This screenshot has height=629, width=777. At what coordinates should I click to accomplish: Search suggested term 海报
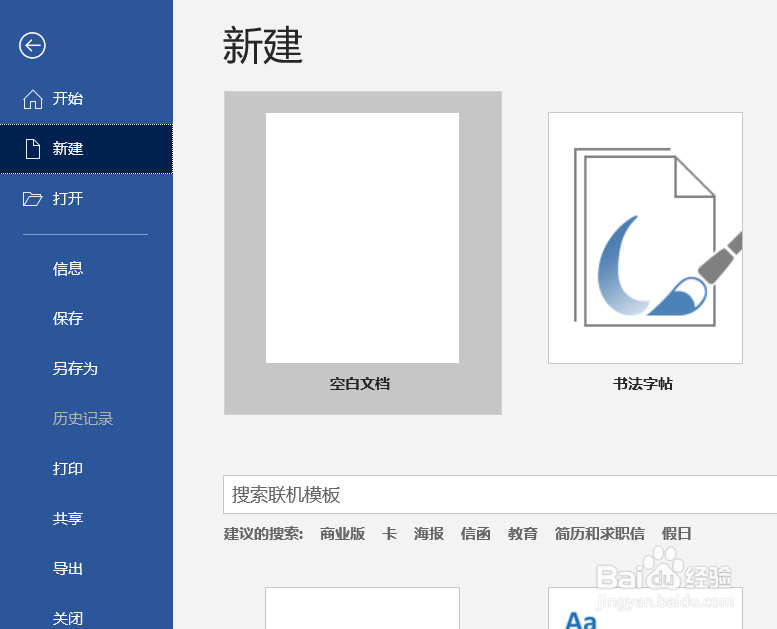(x=429, y=534)
